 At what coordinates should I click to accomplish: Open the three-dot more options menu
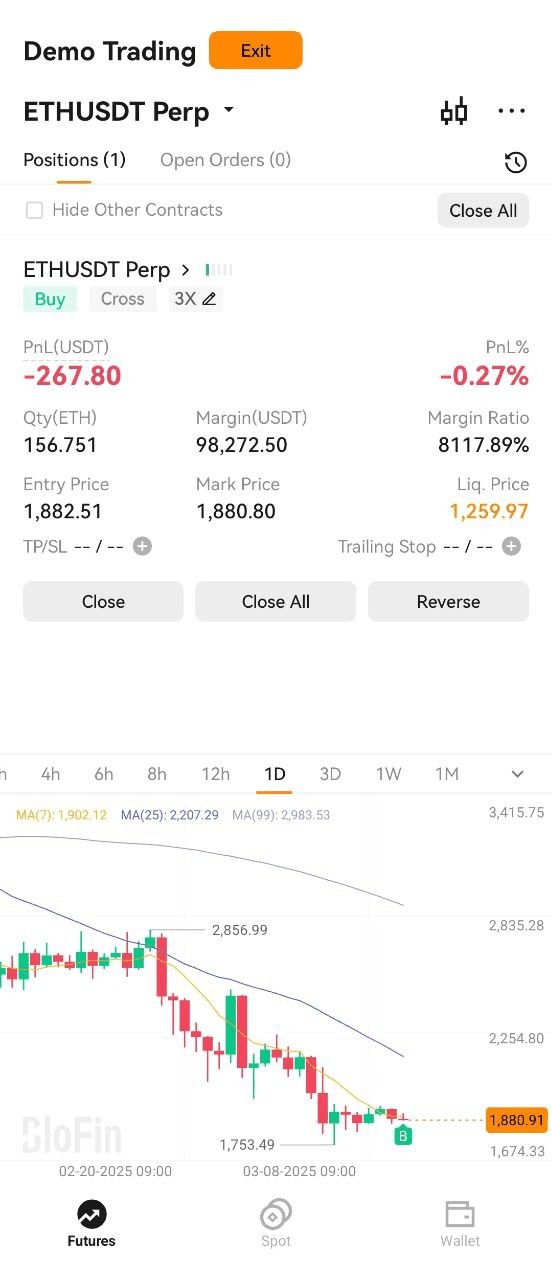[511, 111]
